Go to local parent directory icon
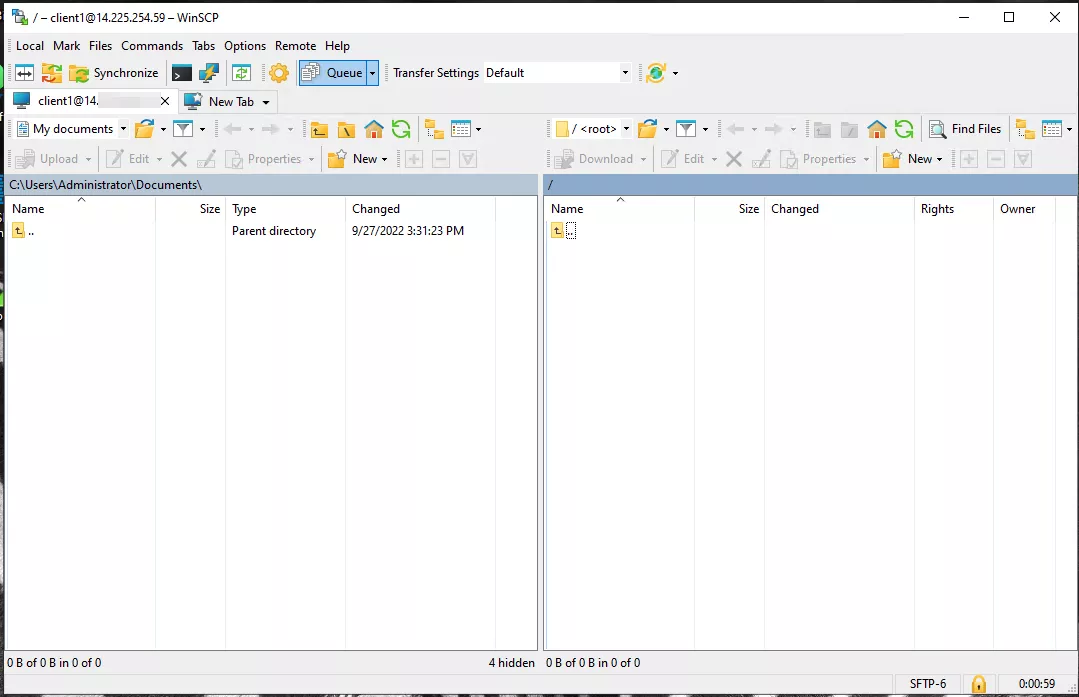 click(319, 129)
